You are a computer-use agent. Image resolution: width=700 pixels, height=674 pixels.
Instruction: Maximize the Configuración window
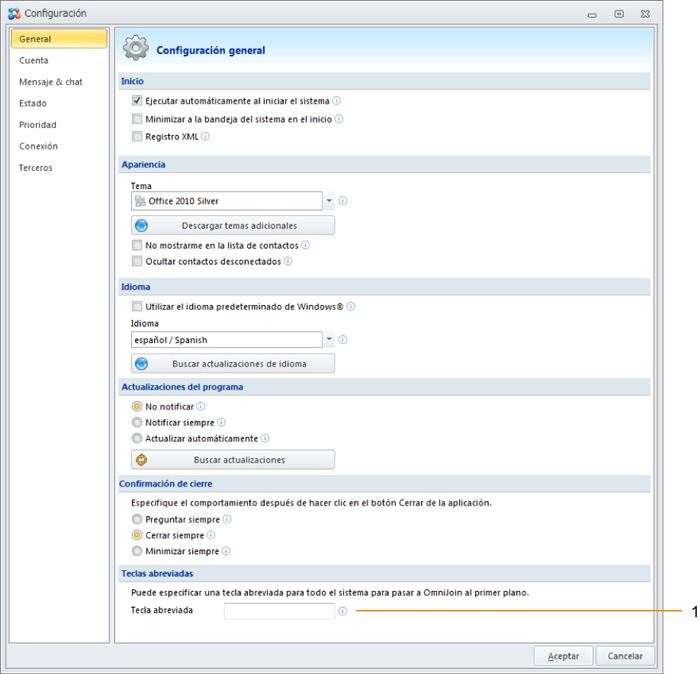pyautogui.click(x=619, y=14)
